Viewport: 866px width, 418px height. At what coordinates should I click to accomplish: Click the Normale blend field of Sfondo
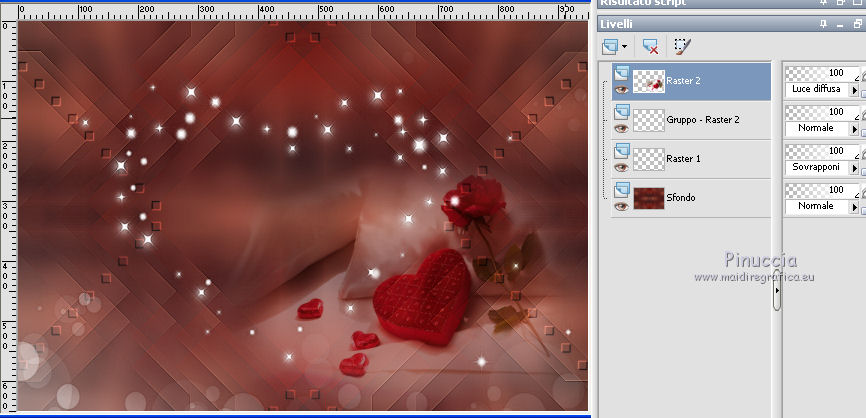817,206
